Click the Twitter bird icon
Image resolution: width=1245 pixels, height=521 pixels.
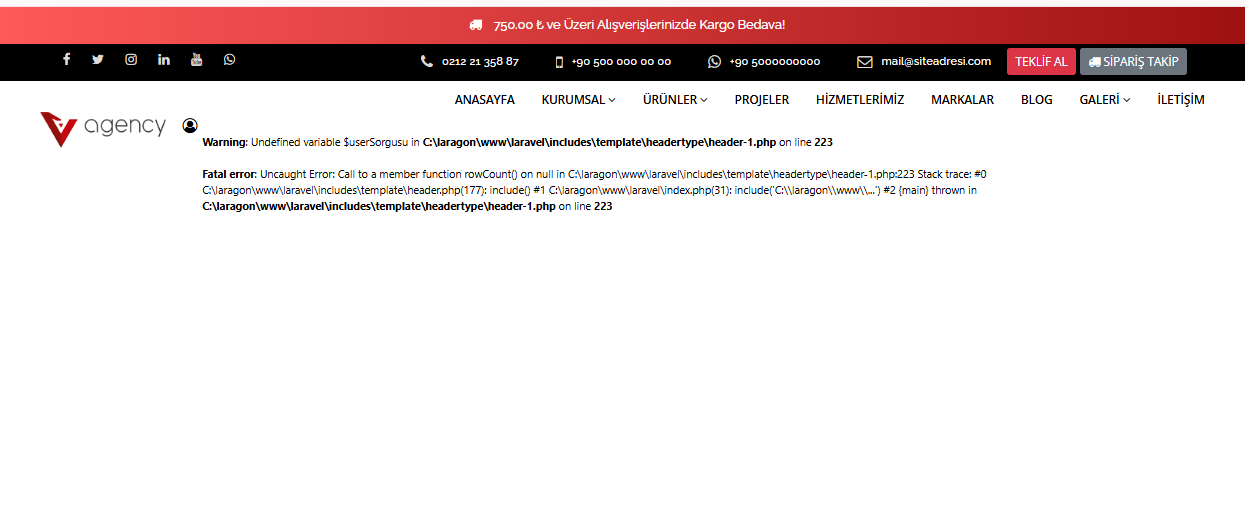click(98, 60)
